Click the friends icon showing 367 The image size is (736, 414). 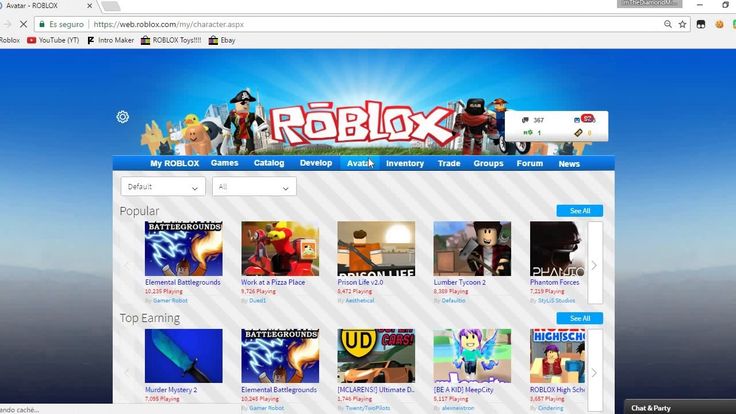tap(525, 120)
